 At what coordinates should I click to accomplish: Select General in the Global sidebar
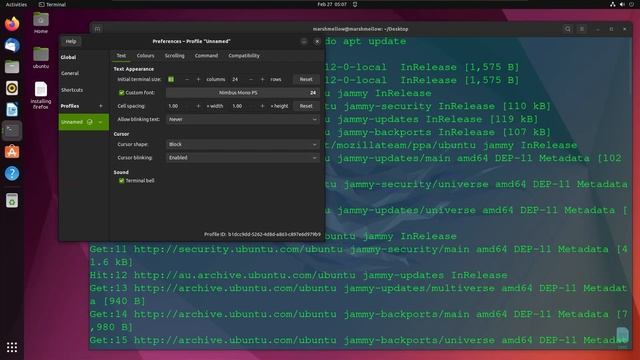point(70,73)
